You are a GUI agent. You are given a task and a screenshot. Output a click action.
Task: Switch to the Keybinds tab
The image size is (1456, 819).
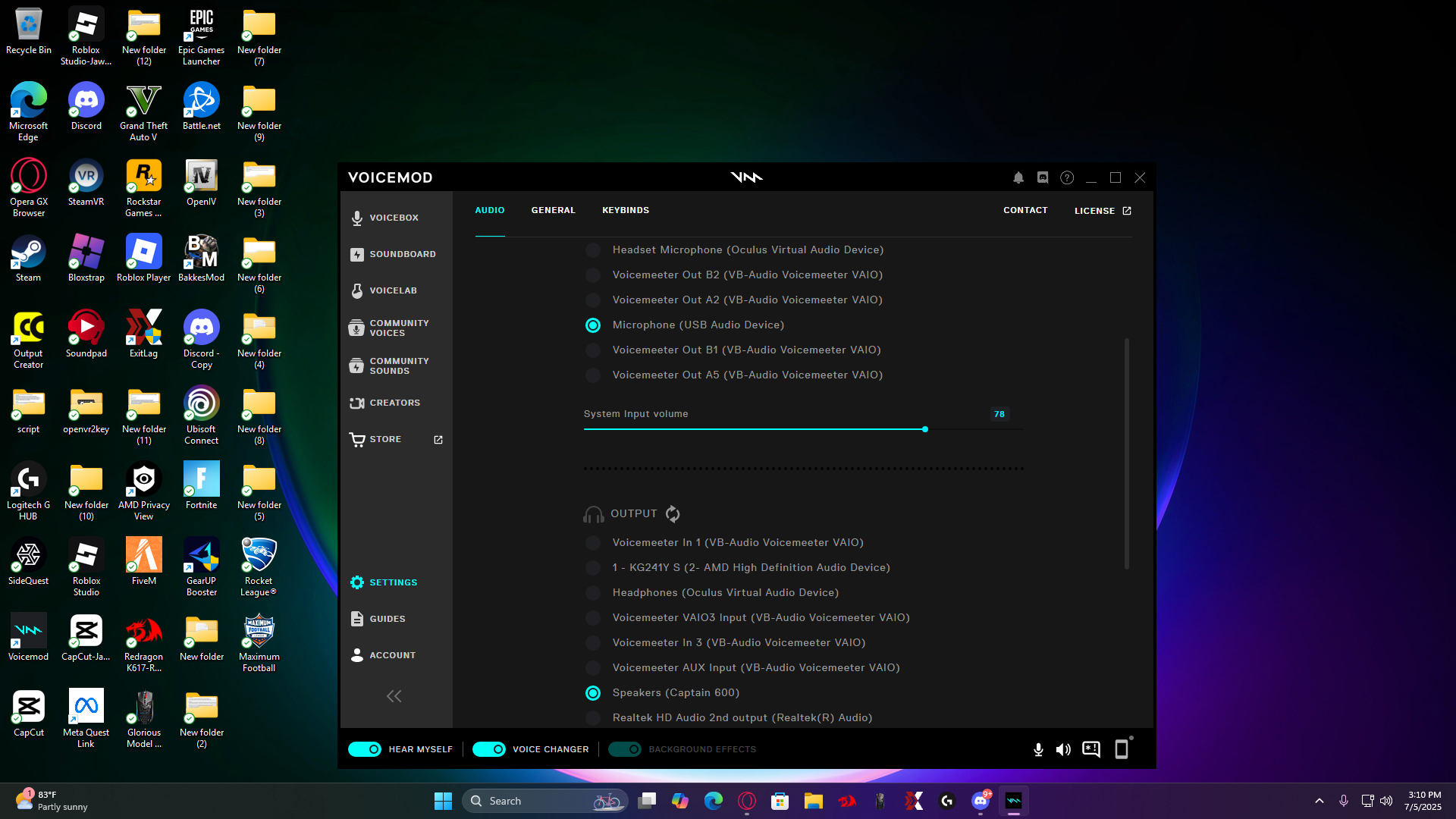point(626,210)
